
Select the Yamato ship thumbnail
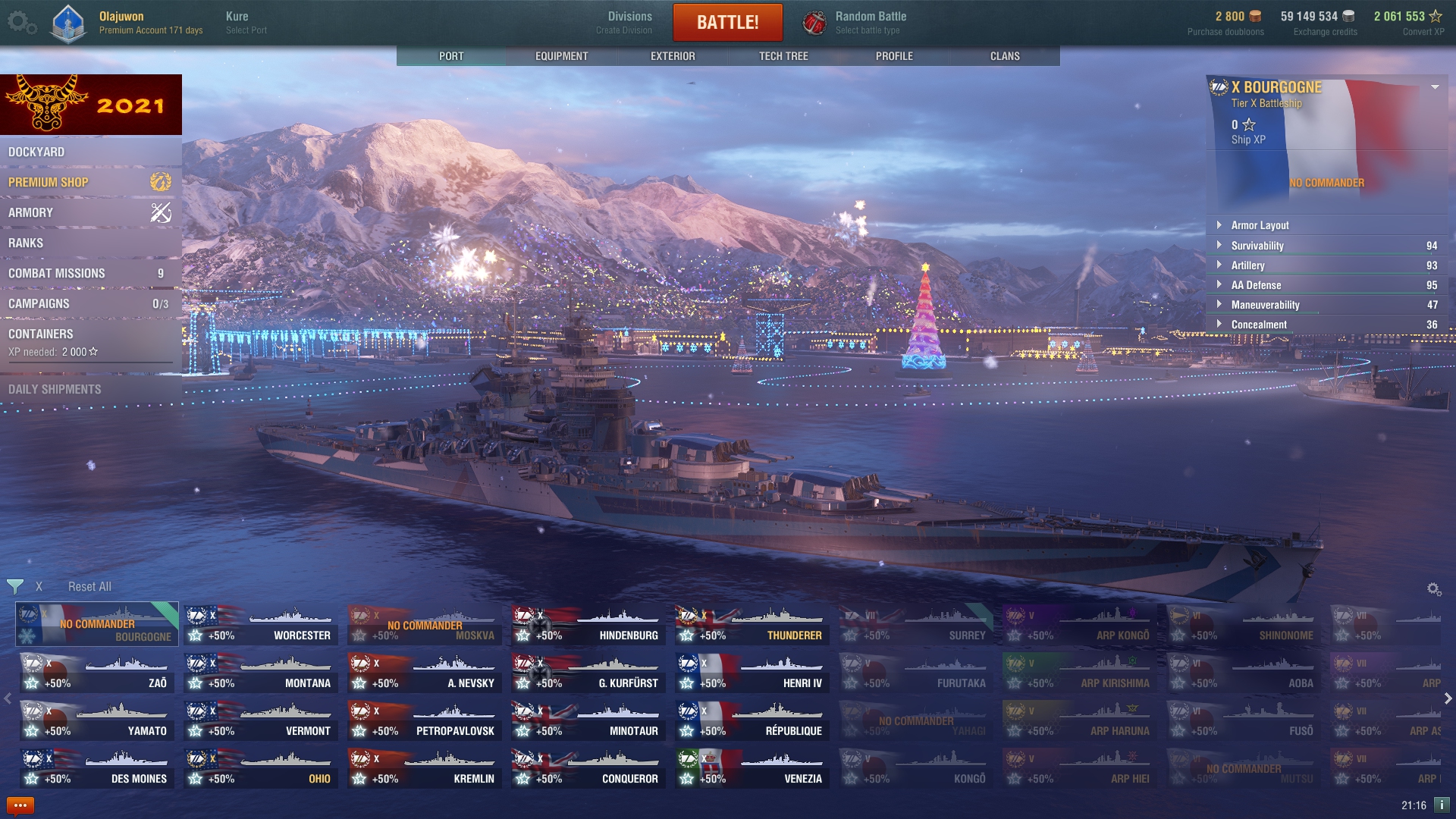pyautogui.click(x=96, y=721)
